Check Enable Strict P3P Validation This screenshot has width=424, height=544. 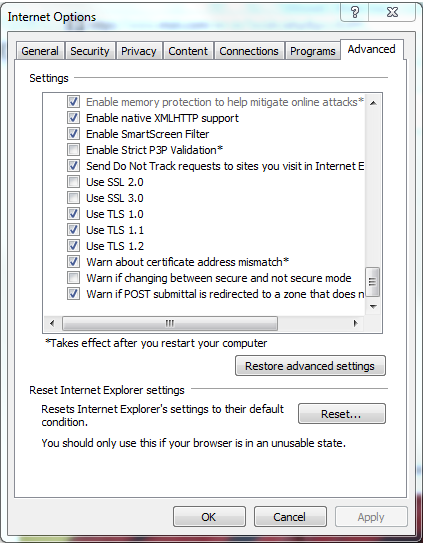point(73,150)
